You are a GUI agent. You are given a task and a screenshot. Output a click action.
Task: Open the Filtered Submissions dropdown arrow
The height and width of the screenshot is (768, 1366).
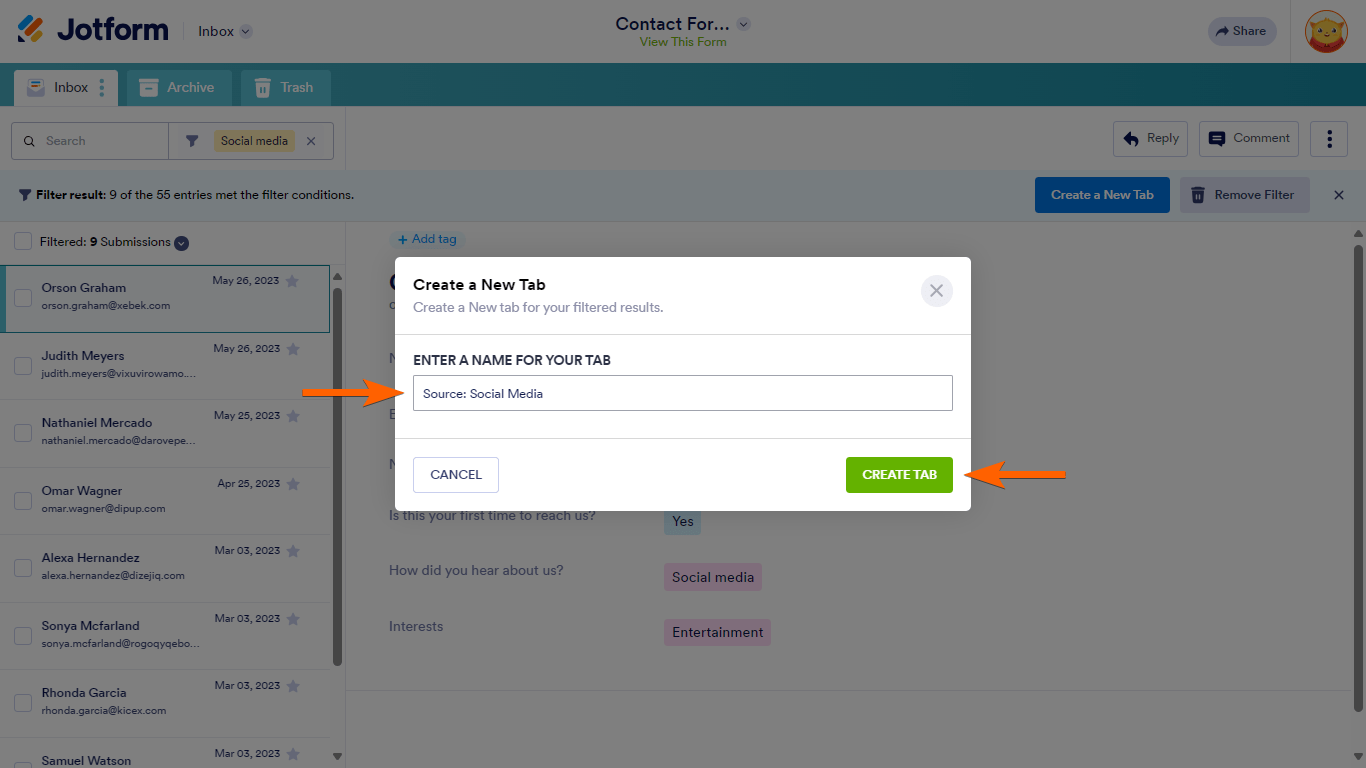[182, 243]
